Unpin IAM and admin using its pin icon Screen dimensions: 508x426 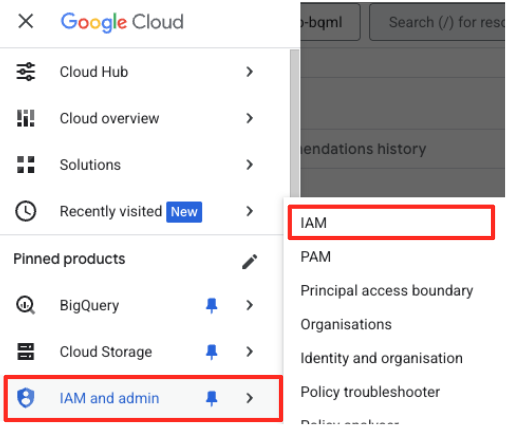click(212, 398)
